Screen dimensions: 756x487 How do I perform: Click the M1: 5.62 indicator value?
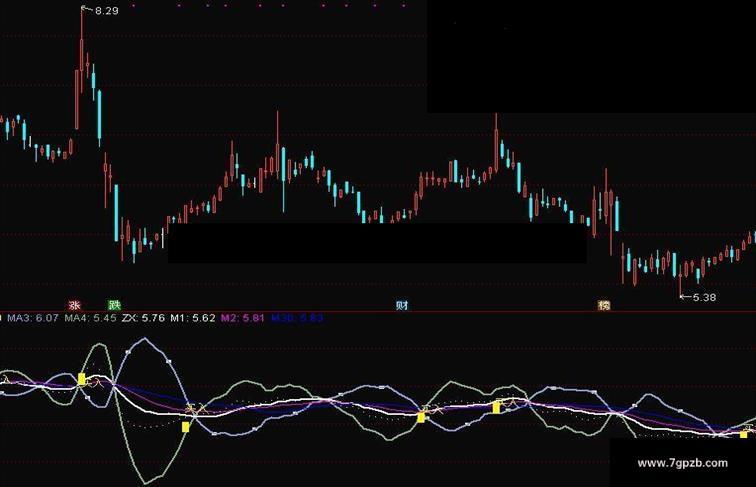(193, 318)
